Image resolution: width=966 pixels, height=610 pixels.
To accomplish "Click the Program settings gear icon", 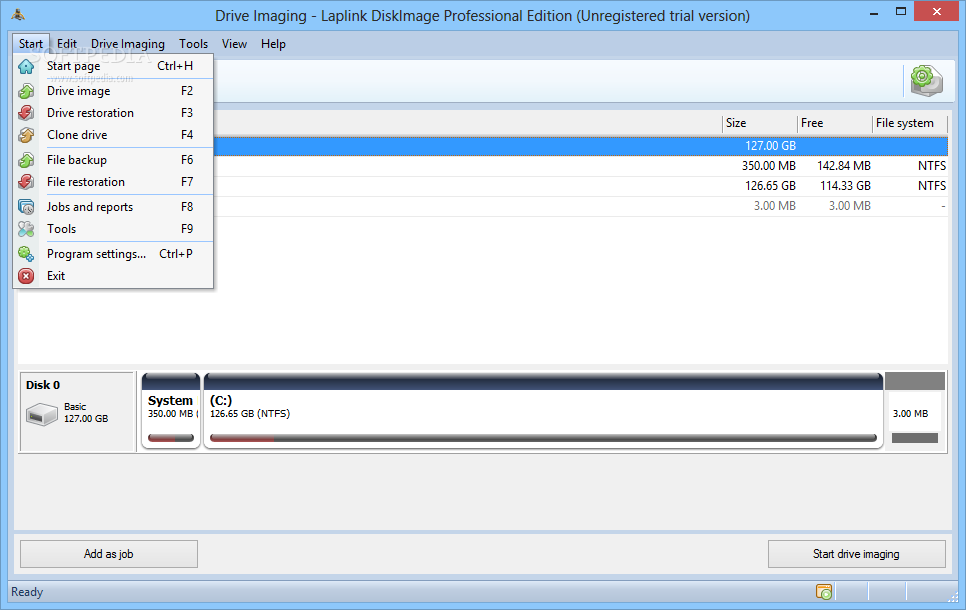I will 26,254.
